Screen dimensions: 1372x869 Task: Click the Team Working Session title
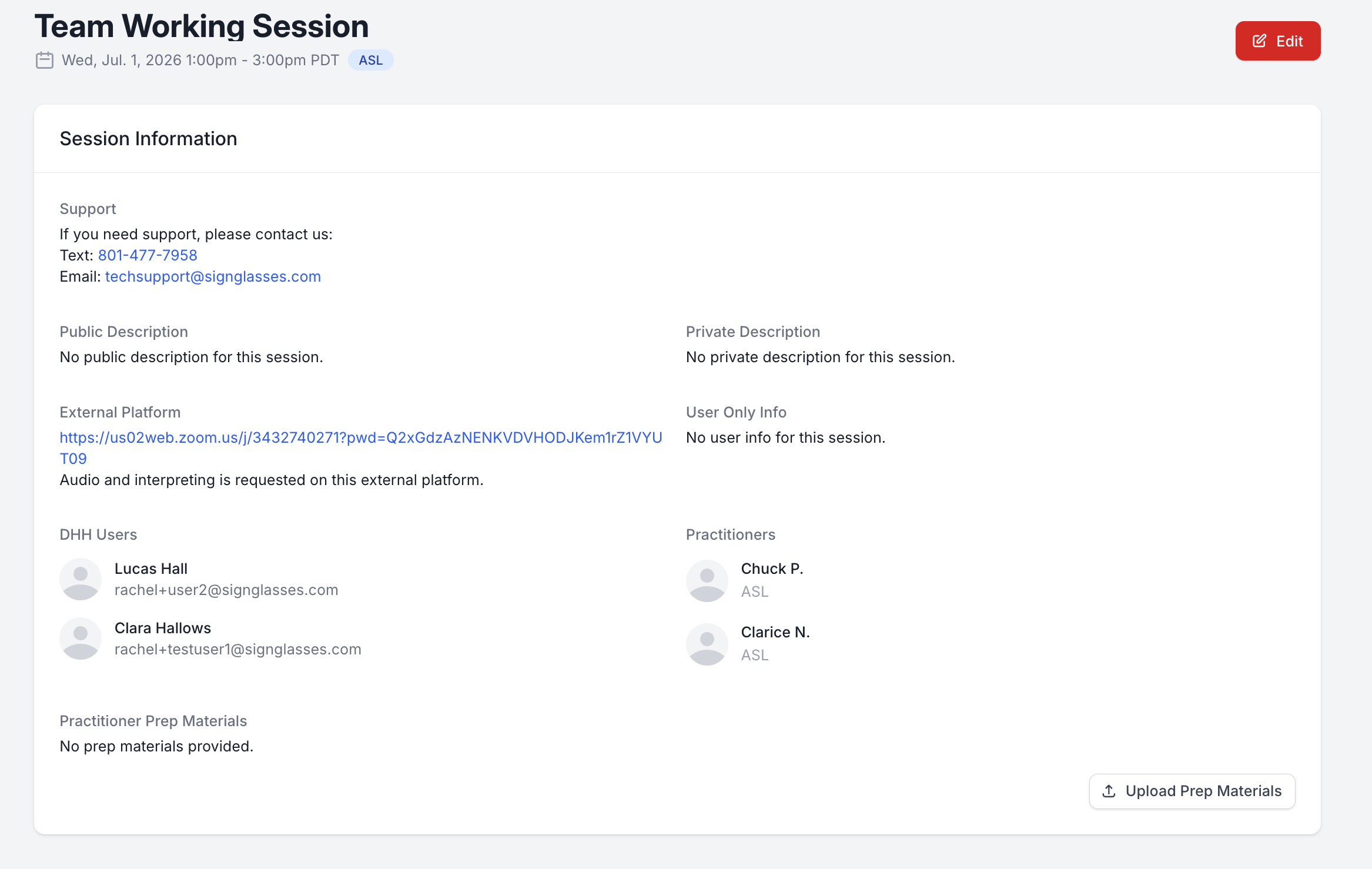pos(202,26)
